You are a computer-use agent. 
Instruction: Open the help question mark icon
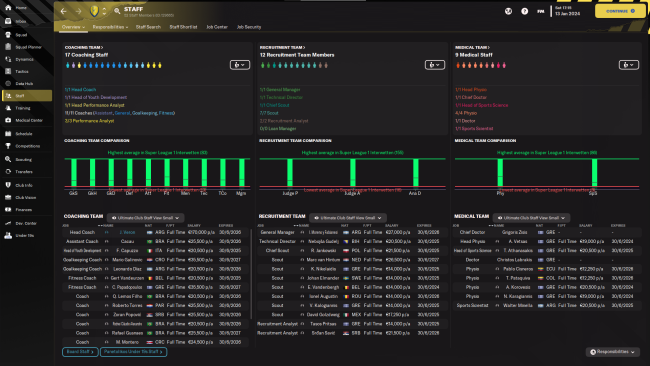tap(524, 11)
